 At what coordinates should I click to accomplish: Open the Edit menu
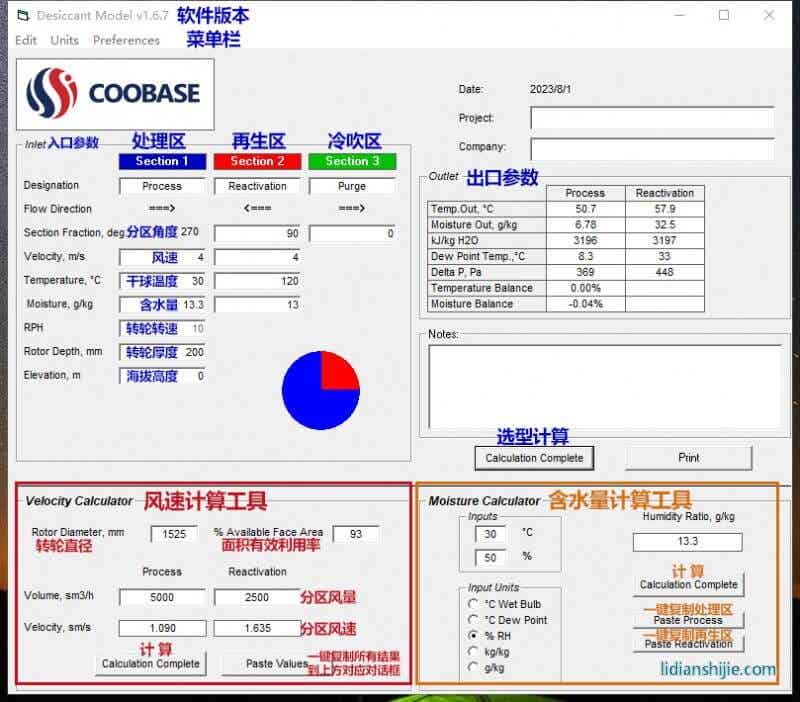[x=24, y=41]
